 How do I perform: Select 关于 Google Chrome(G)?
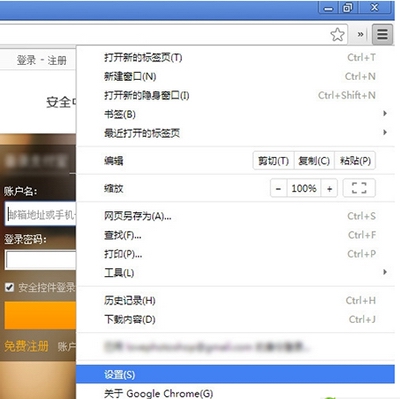235,392
